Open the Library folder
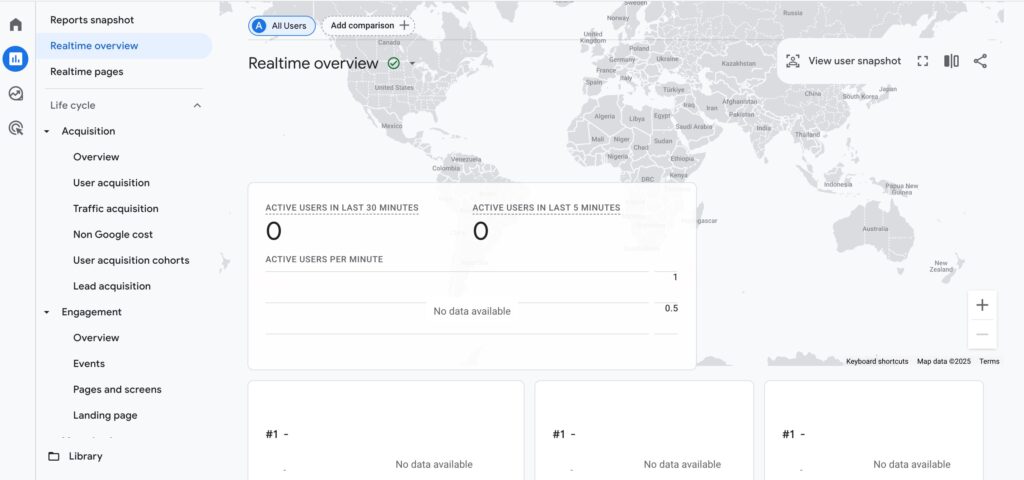 tap(85, 456)
